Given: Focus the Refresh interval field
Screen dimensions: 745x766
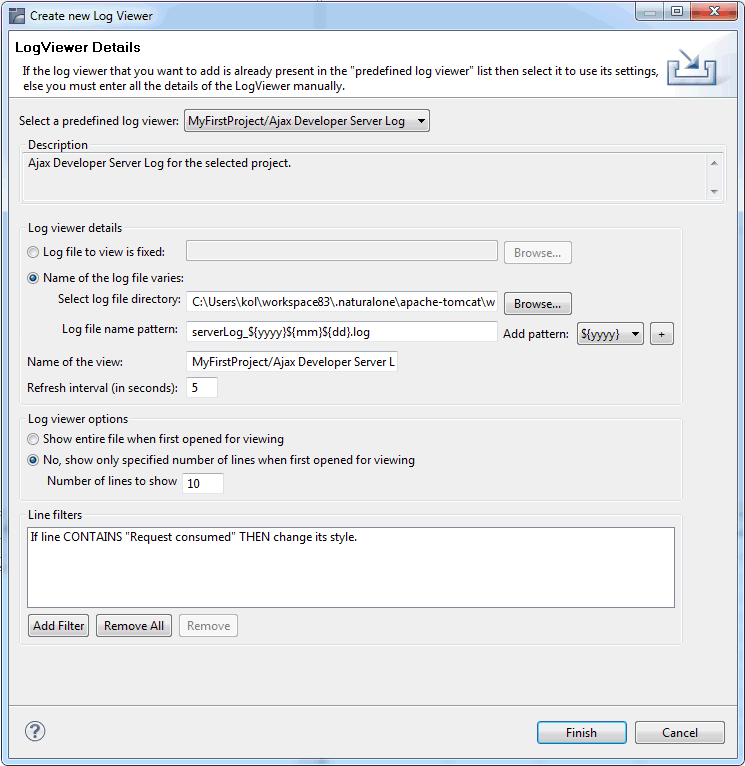Looking at the screenshot, I should pos(202,388).
